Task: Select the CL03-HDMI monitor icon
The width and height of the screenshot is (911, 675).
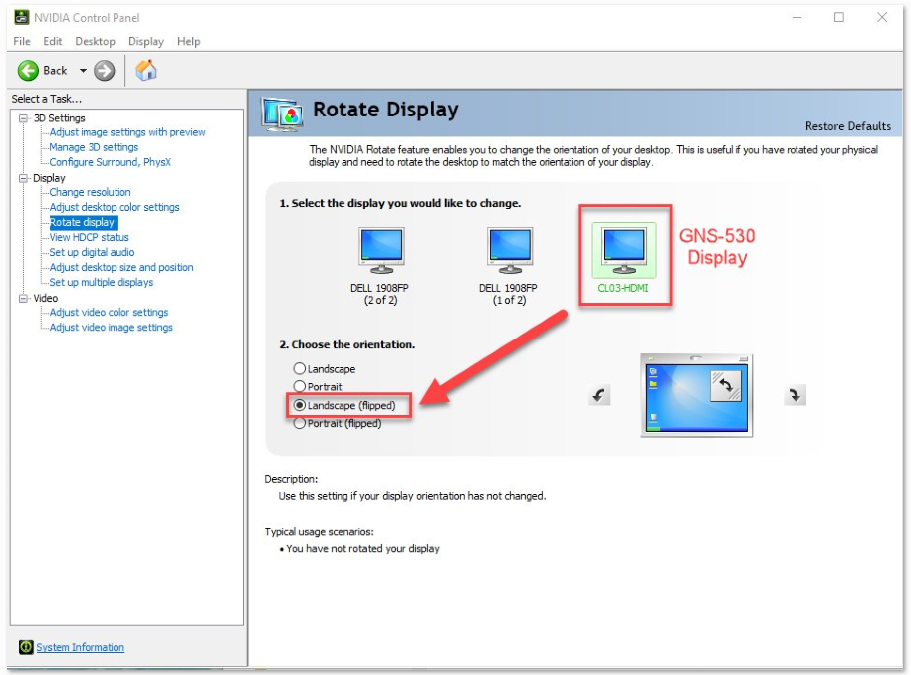Action: pyautogui.click(x=623, y=251)
